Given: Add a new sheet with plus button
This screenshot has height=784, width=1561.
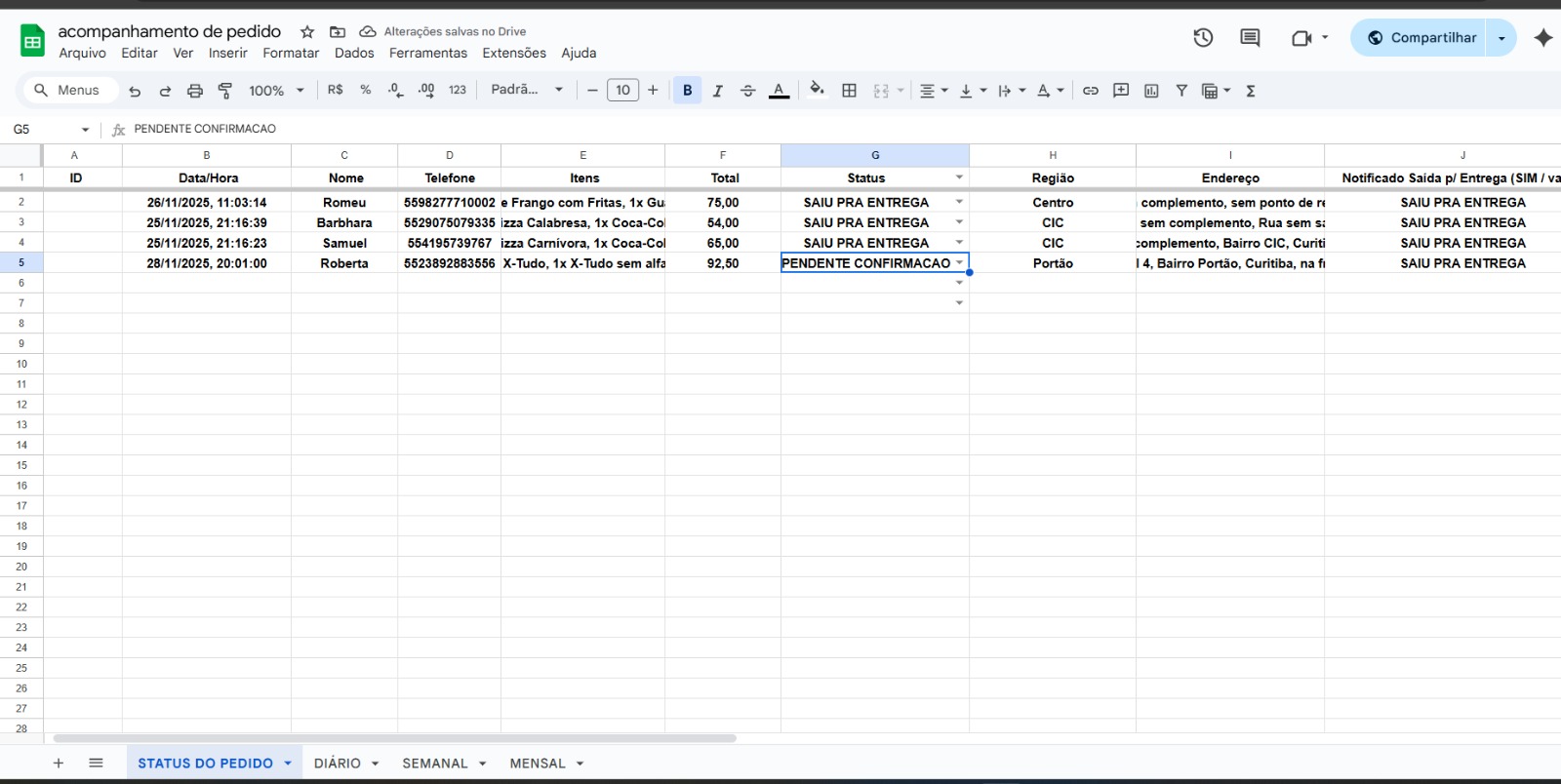Looking at the screenshot, I should pos(59,764).
